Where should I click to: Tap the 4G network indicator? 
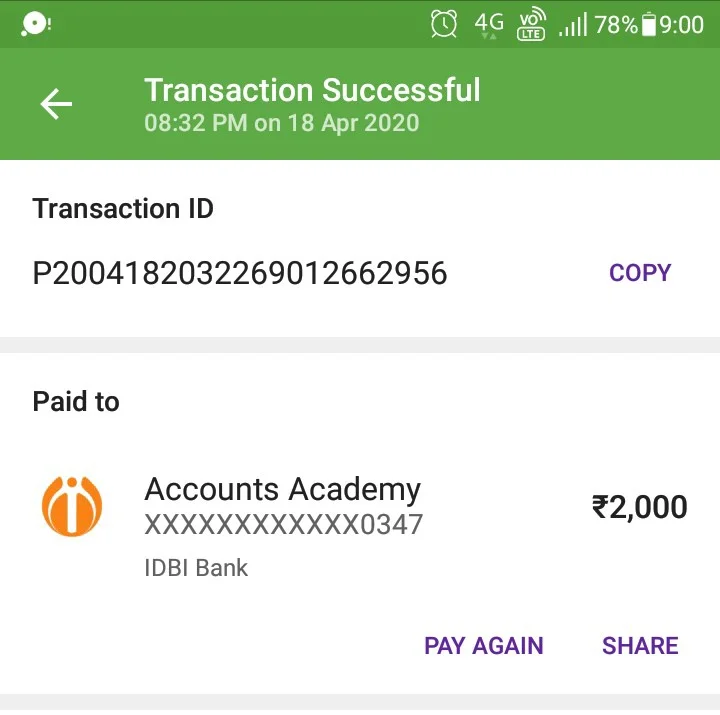coord(489,24)
